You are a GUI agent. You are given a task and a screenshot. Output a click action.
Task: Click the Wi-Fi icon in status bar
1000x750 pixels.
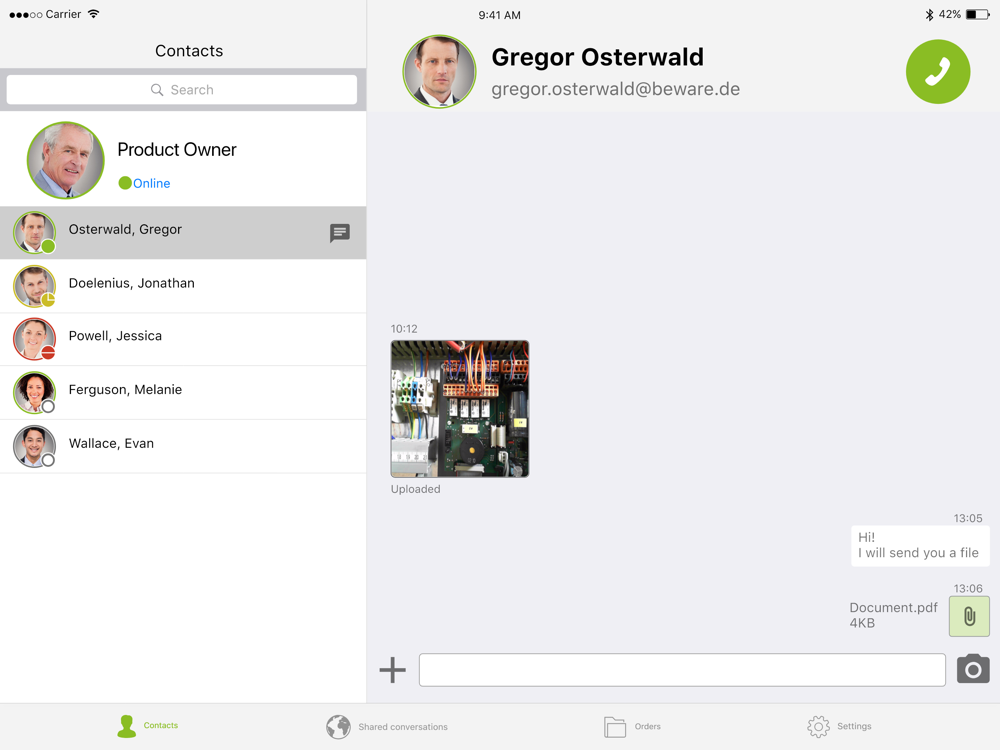click(94, 14)
